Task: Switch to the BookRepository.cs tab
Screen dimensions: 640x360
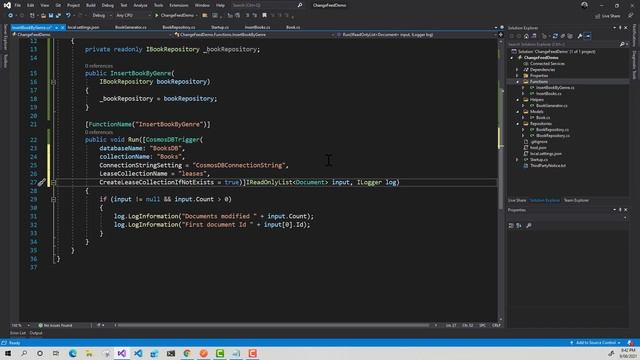Action: 178,27
